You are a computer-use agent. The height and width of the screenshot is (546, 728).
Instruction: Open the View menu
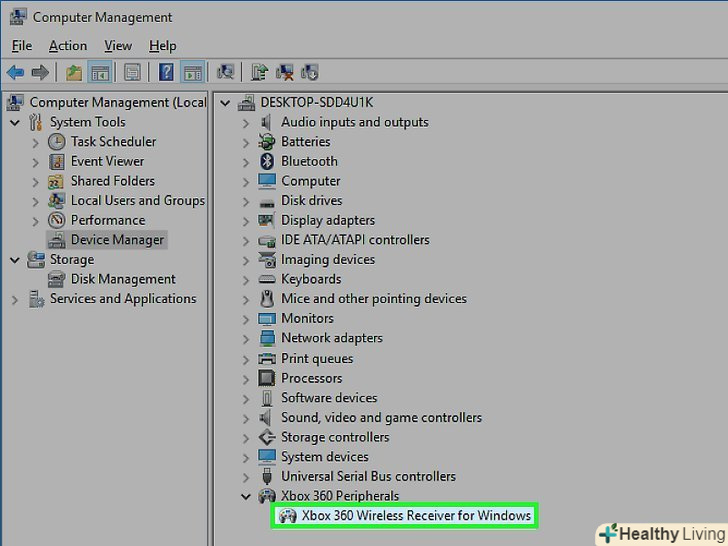click(118, 46)
